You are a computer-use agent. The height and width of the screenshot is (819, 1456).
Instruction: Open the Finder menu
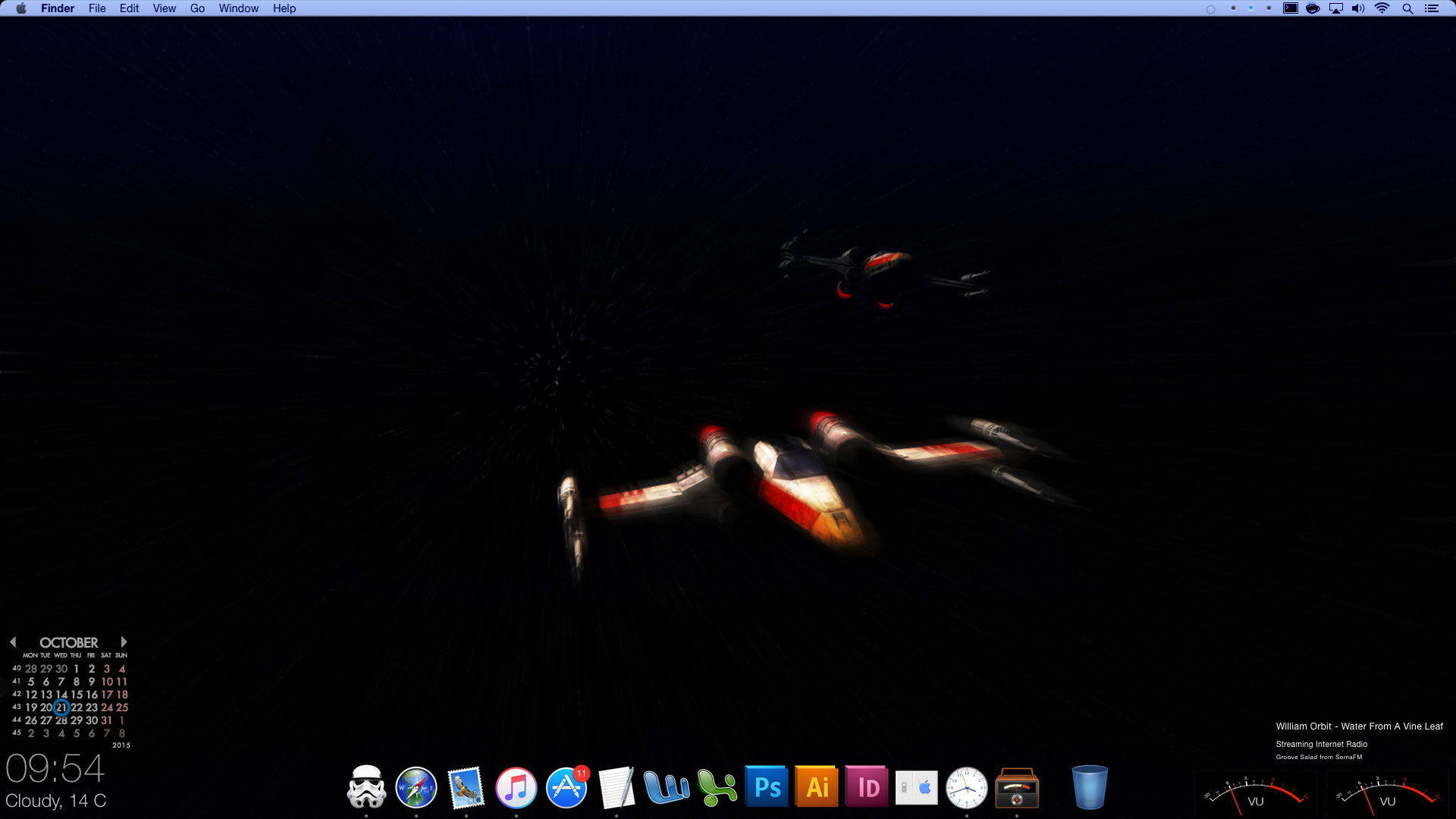58,8
